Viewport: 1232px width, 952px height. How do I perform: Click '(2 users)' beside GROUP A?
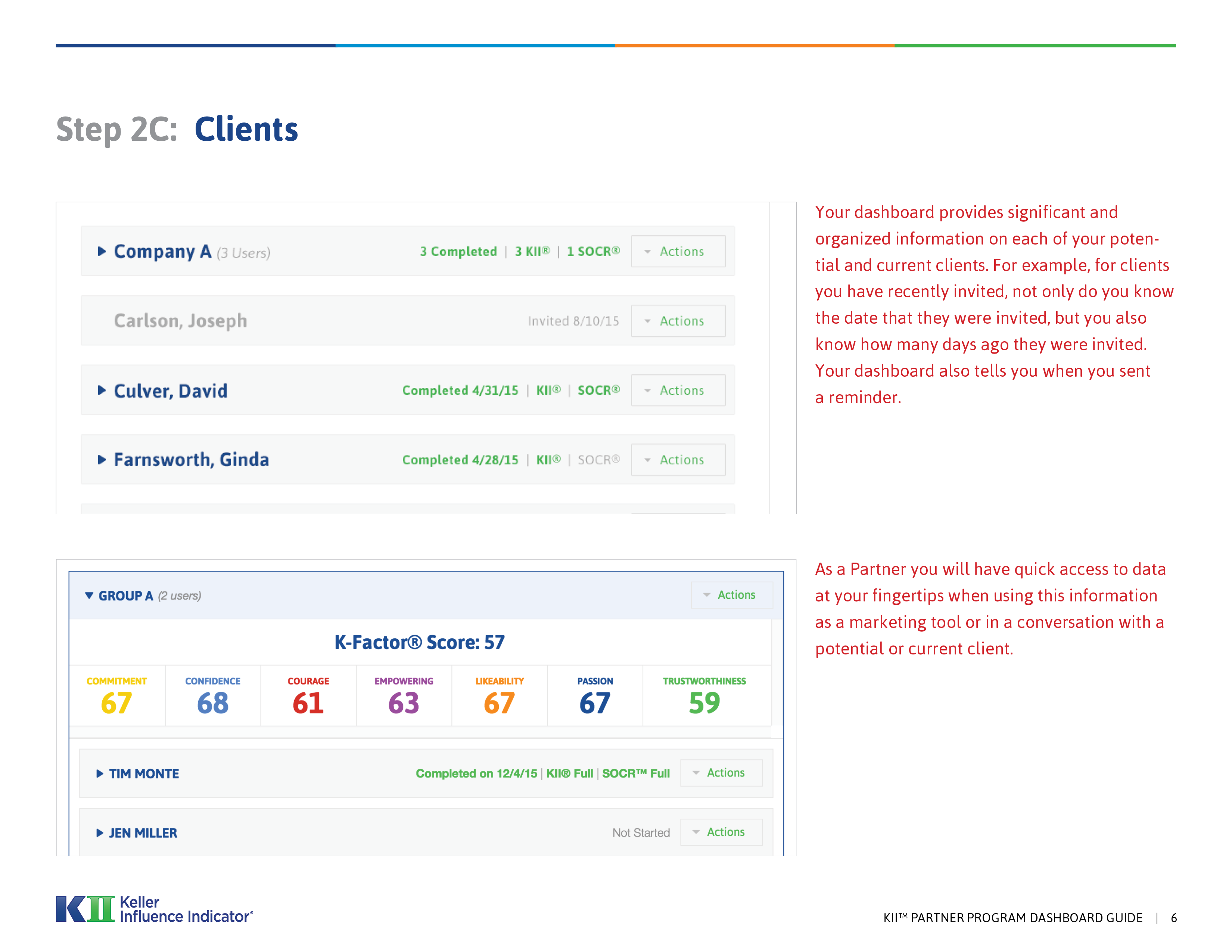coord(179,595)
